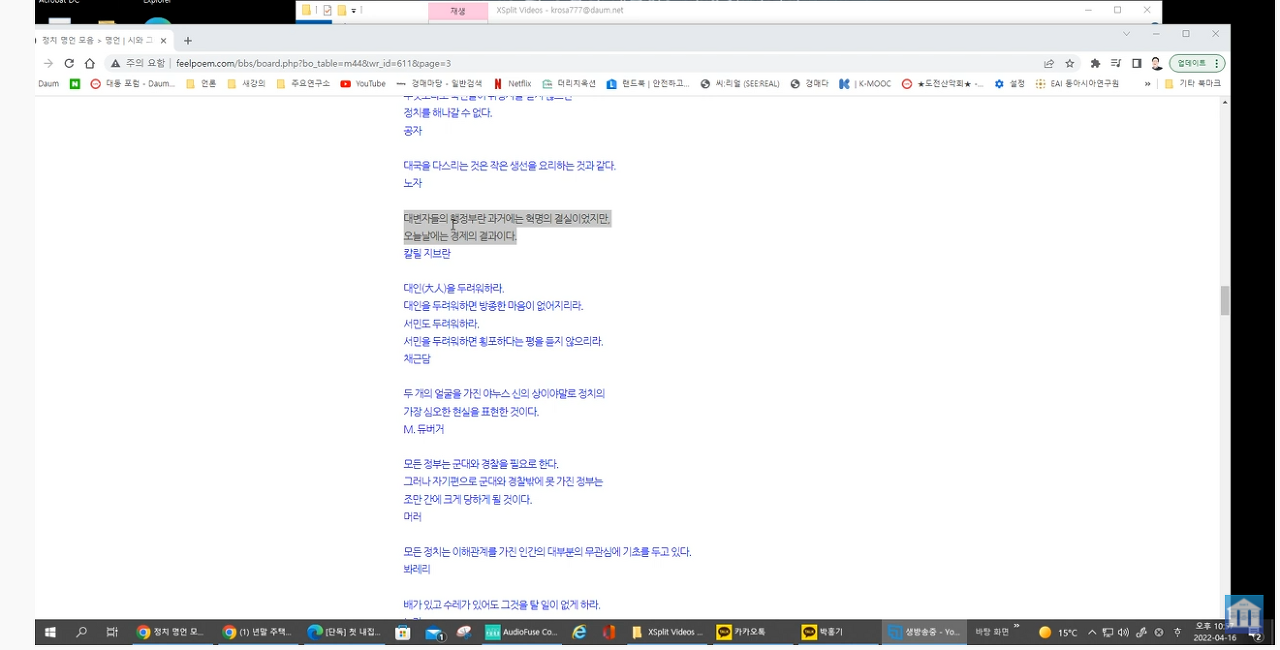Go forward with Chrome's arrow button

click(48, 63)
